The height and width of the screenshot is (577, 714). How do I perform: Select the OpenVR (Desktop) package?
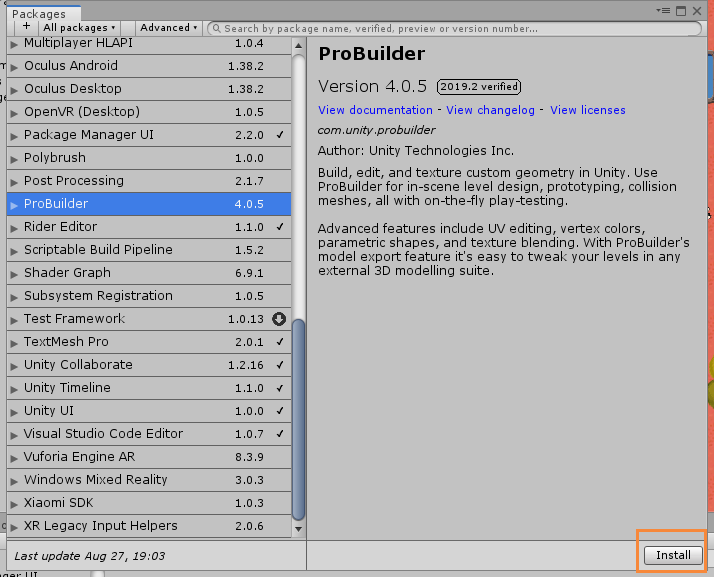point(149,112)
